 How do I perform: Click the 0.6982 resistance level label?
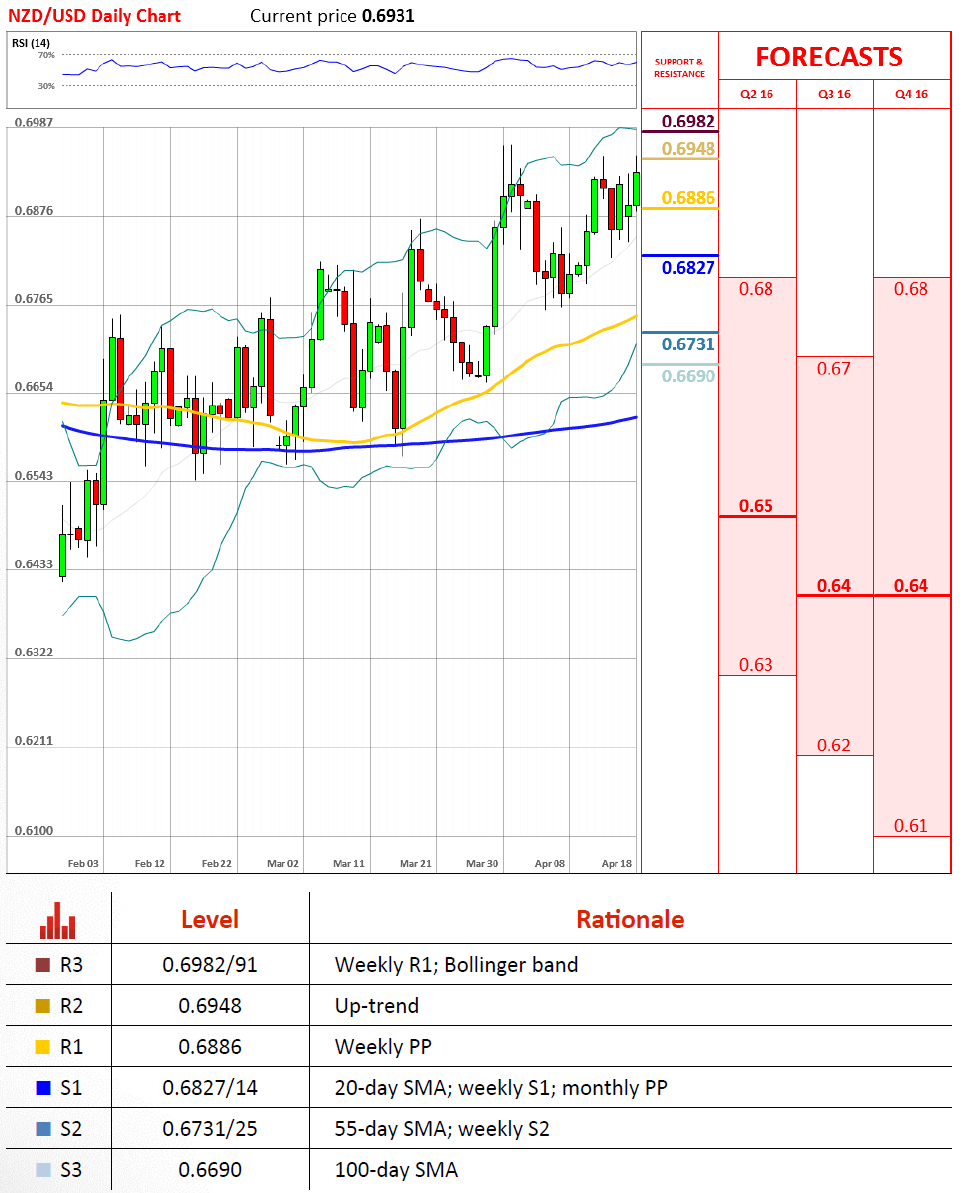[x=688, y=121]
